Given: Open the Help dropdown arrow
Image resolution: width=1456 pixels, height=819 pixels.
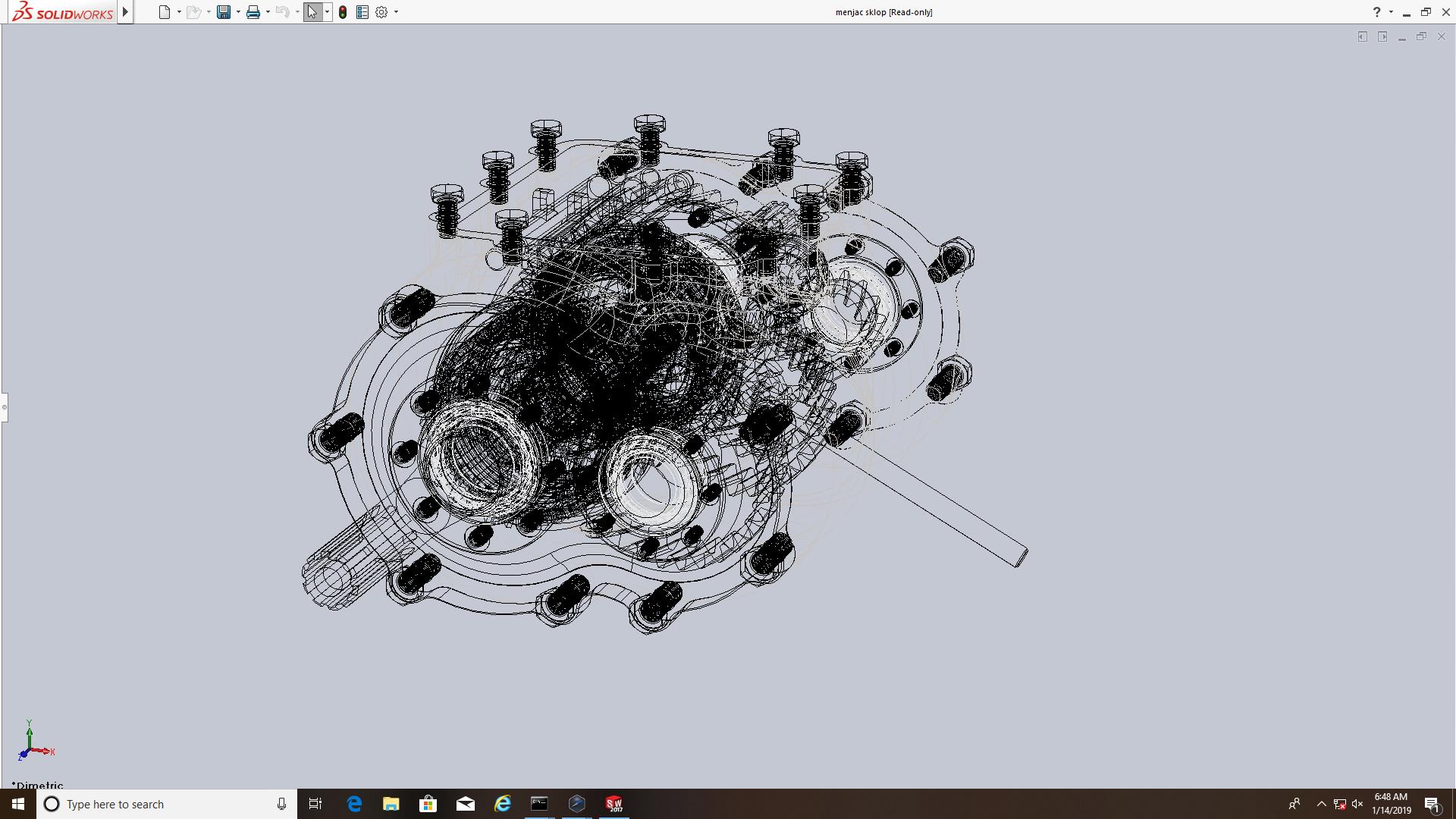Looking at the screenshot, I should coord(1391,12).
